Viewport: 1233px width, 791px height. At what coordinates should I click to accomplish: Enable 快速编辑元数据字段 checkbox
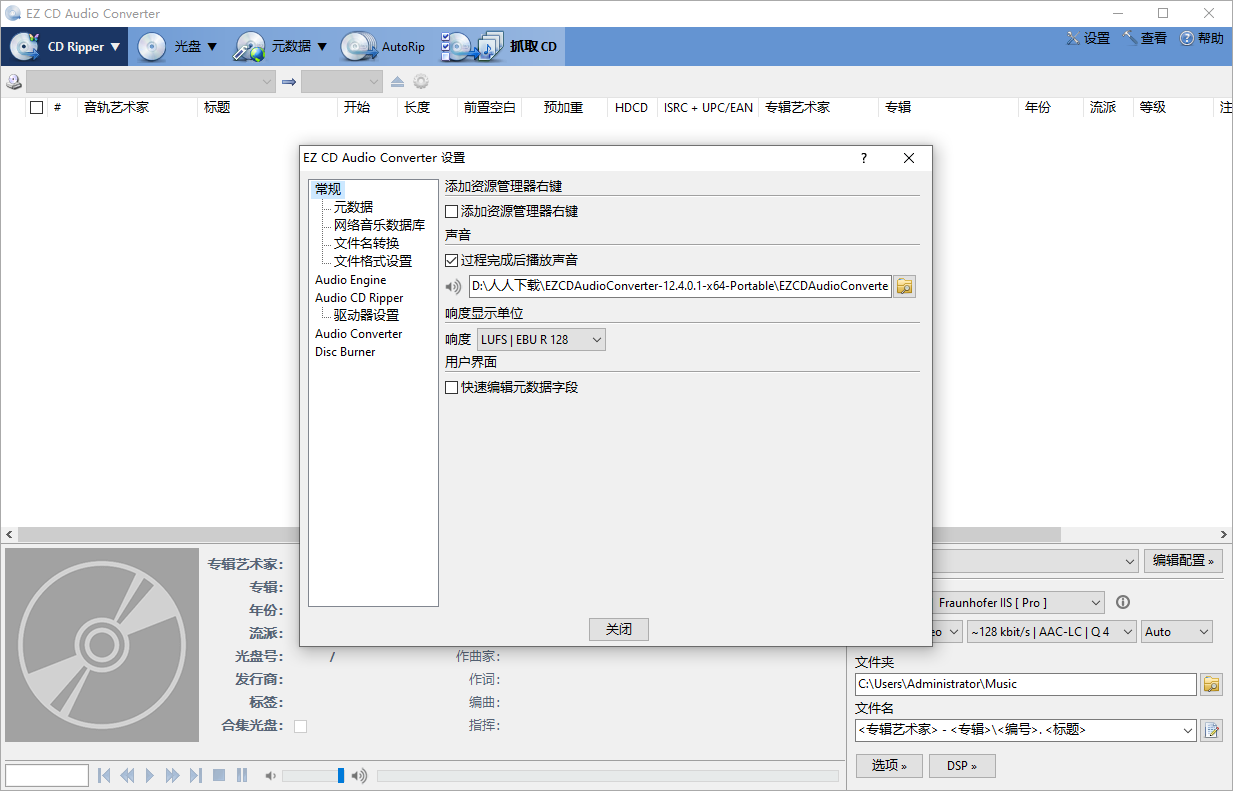pyautogui.click(x=451, y=387)
